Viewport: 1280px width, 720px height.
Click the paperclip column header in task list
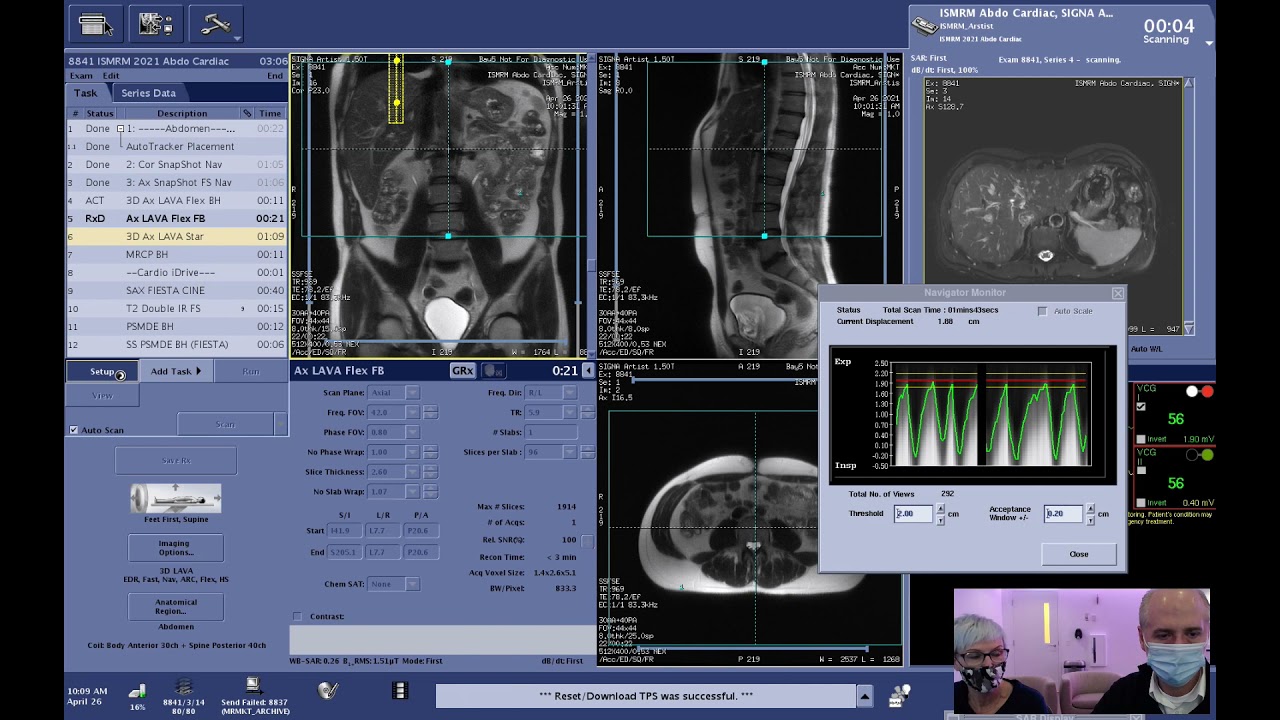247,113
